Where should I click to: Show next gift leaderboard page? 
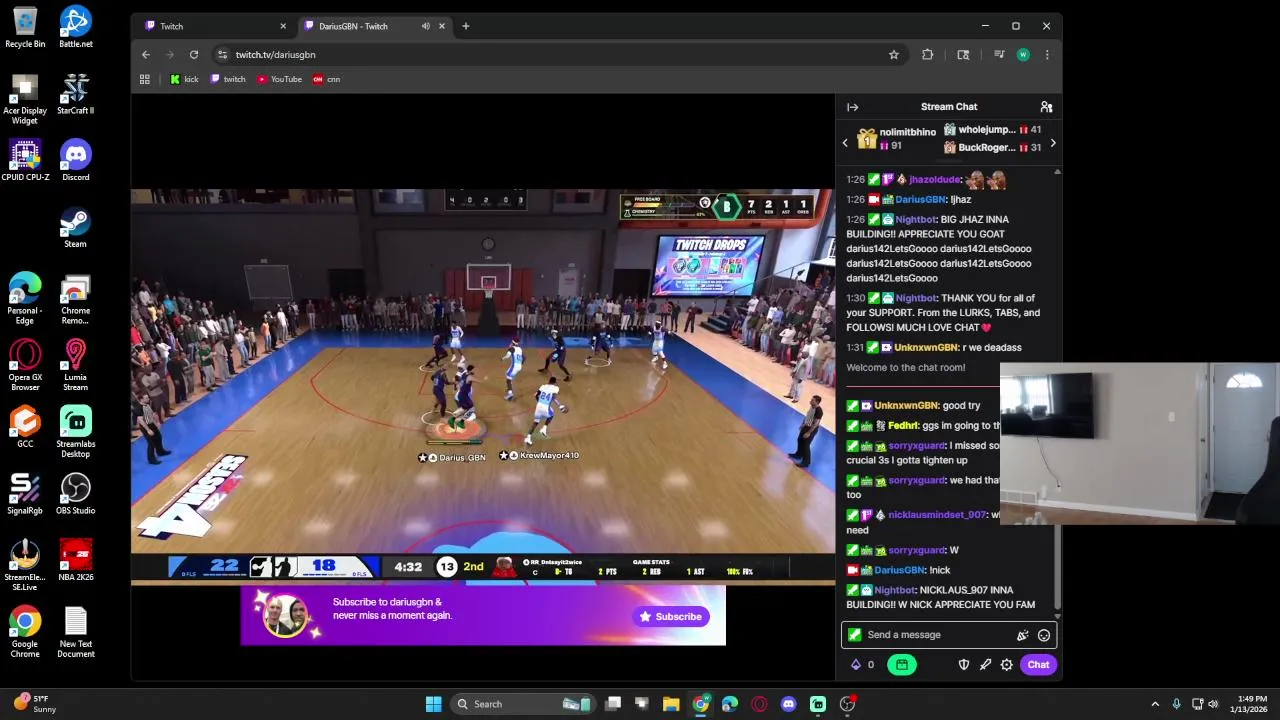[1052, 143]
